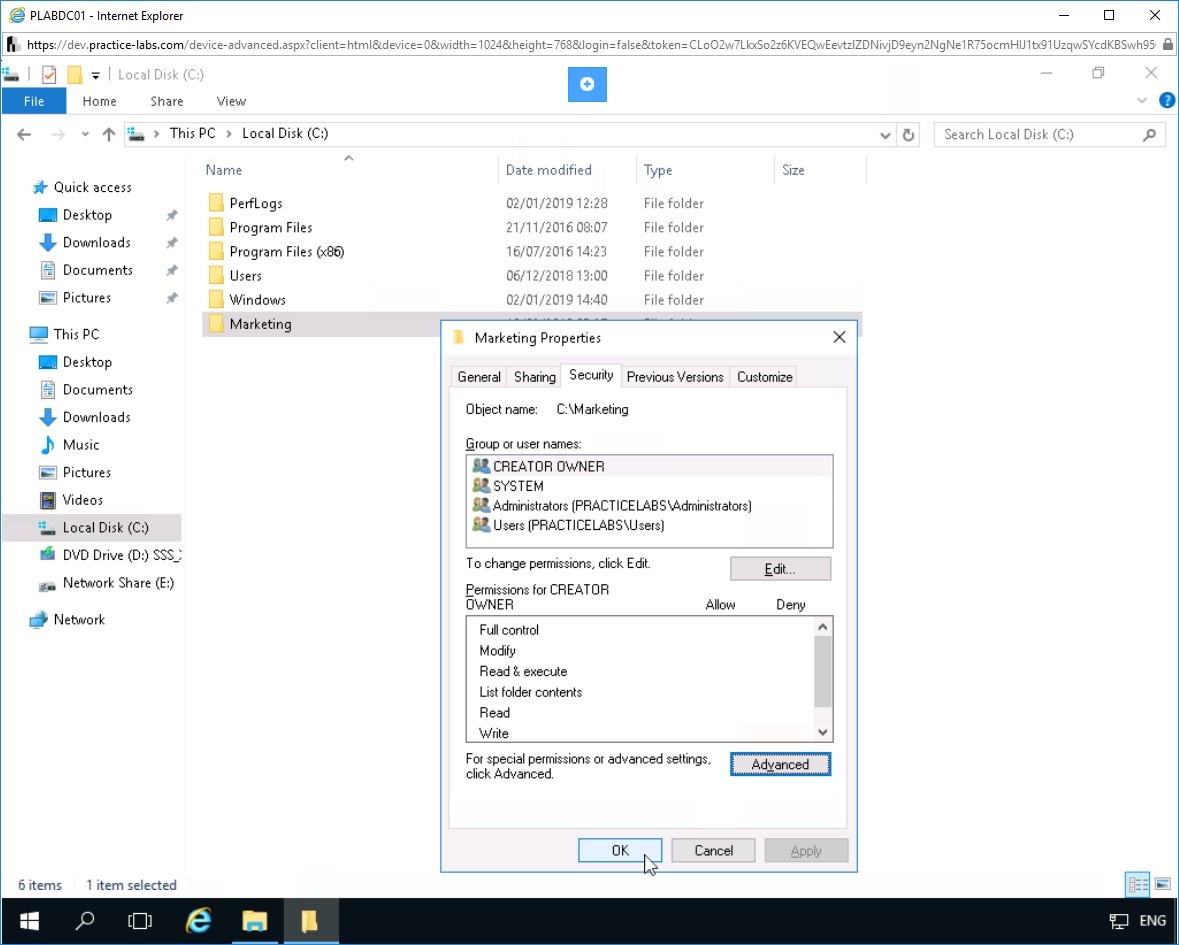
Task: Go up one folder level arrow
Action: click(109, 135)
